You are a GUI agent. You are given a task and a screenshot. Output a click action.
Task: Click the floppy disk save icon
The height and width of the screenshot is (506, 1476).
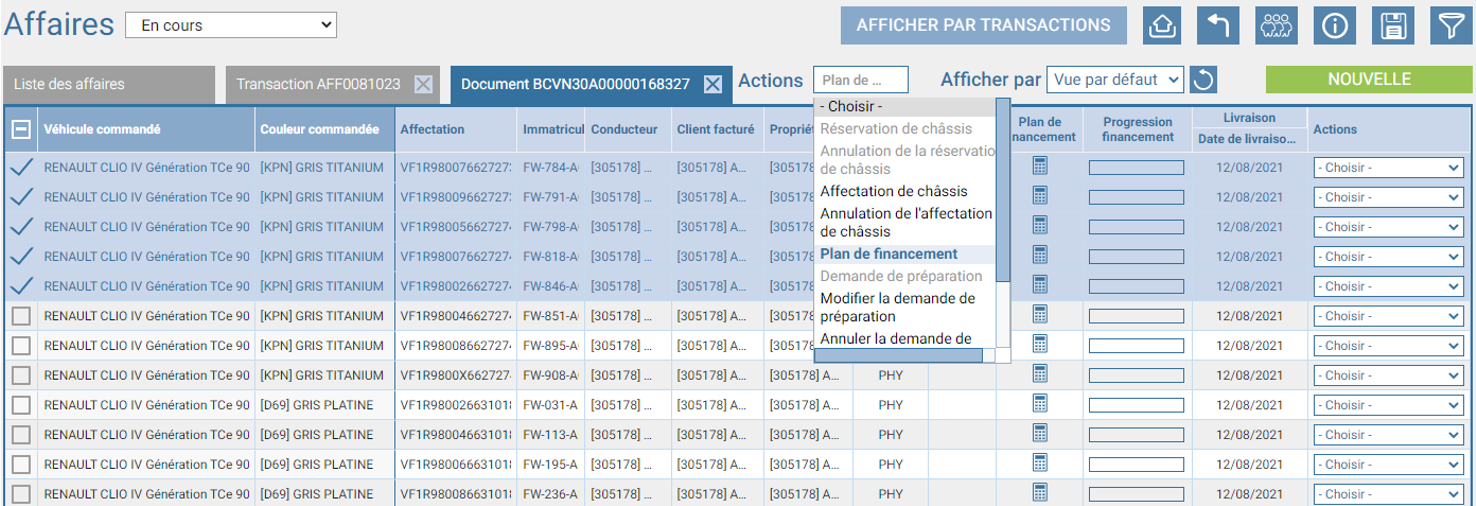(x=1392, y=26)
